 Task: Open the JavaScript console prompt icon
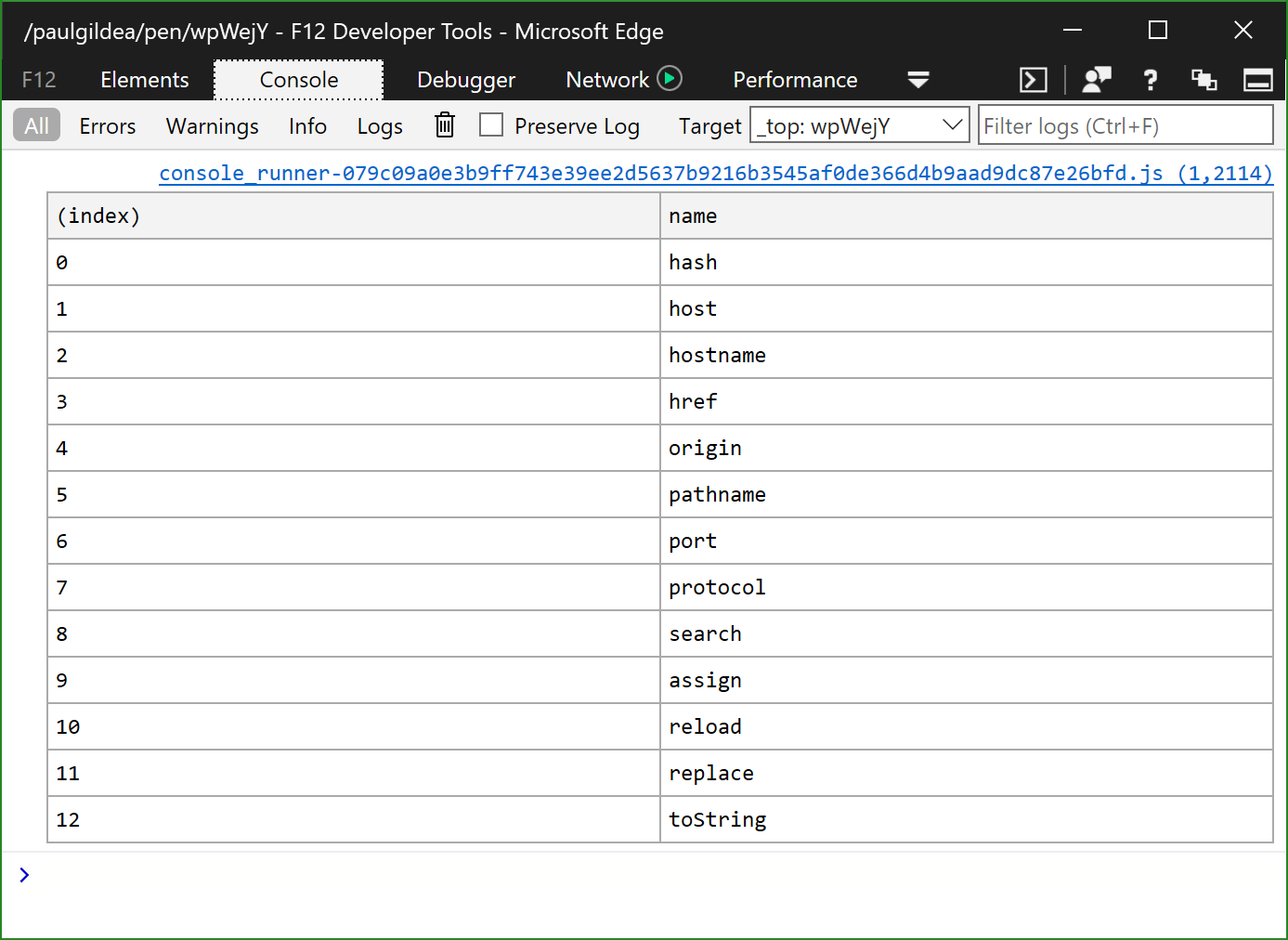tap(1033, 80)
